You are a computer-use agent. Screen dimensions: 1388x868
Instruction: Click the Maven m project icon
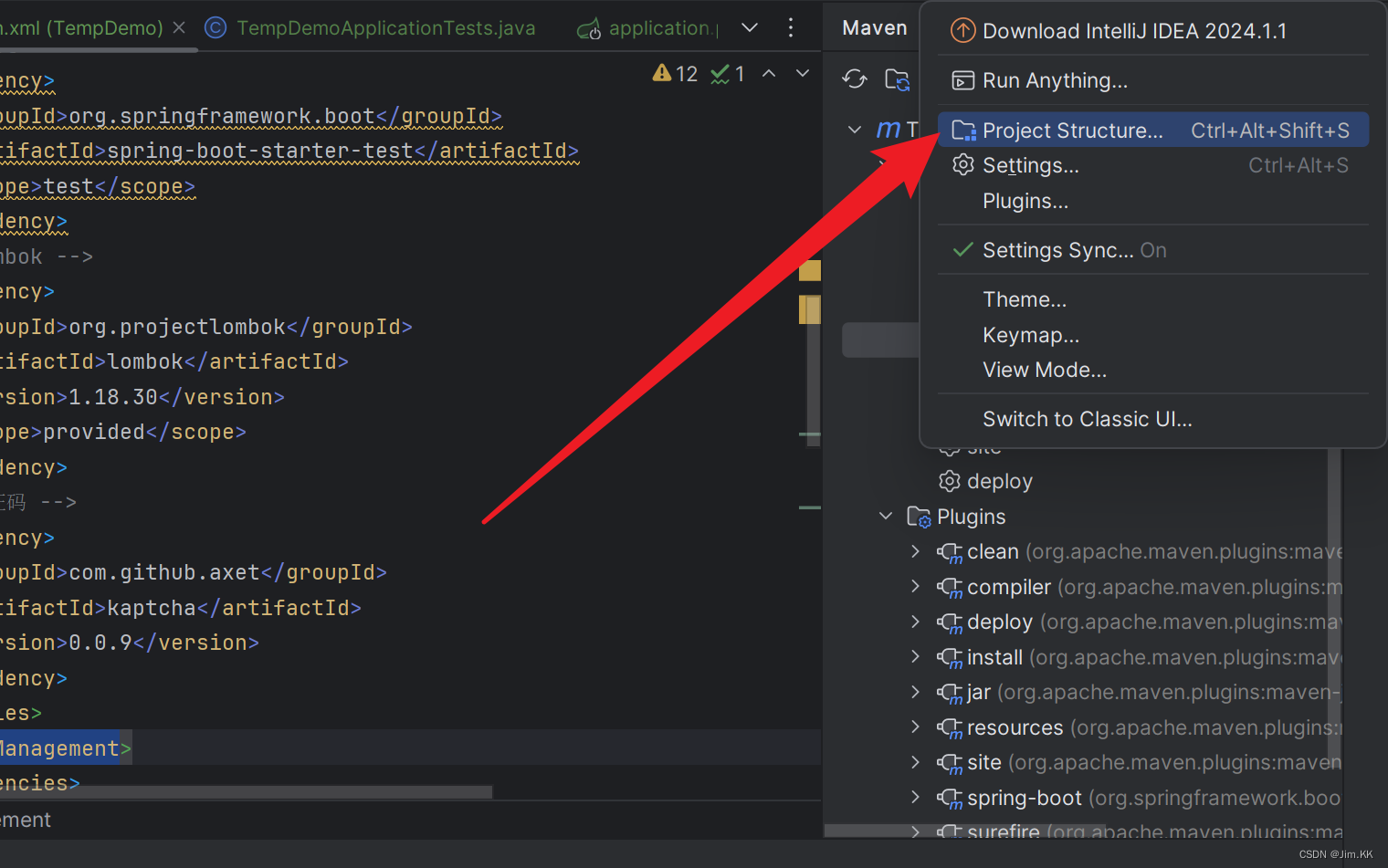tap(888, 130)
